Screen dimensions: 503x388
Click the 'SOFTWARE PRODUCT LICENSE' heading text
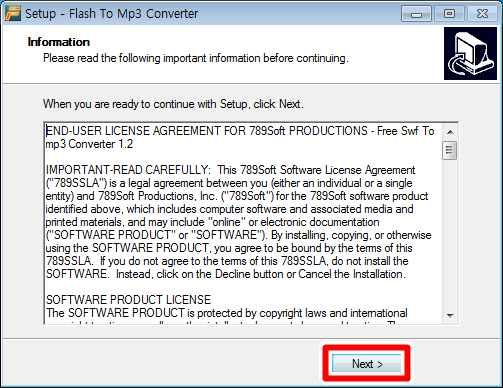pyautogui.click(x=128, y=300)
